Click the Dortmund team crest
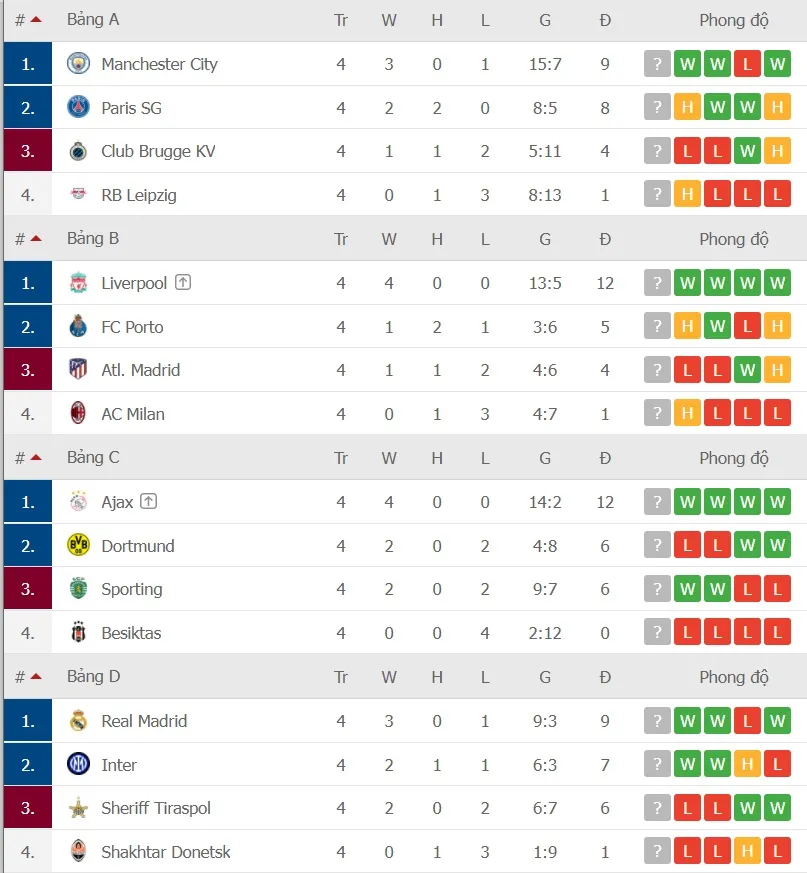807x873 pixels. (x=80, y=545)
